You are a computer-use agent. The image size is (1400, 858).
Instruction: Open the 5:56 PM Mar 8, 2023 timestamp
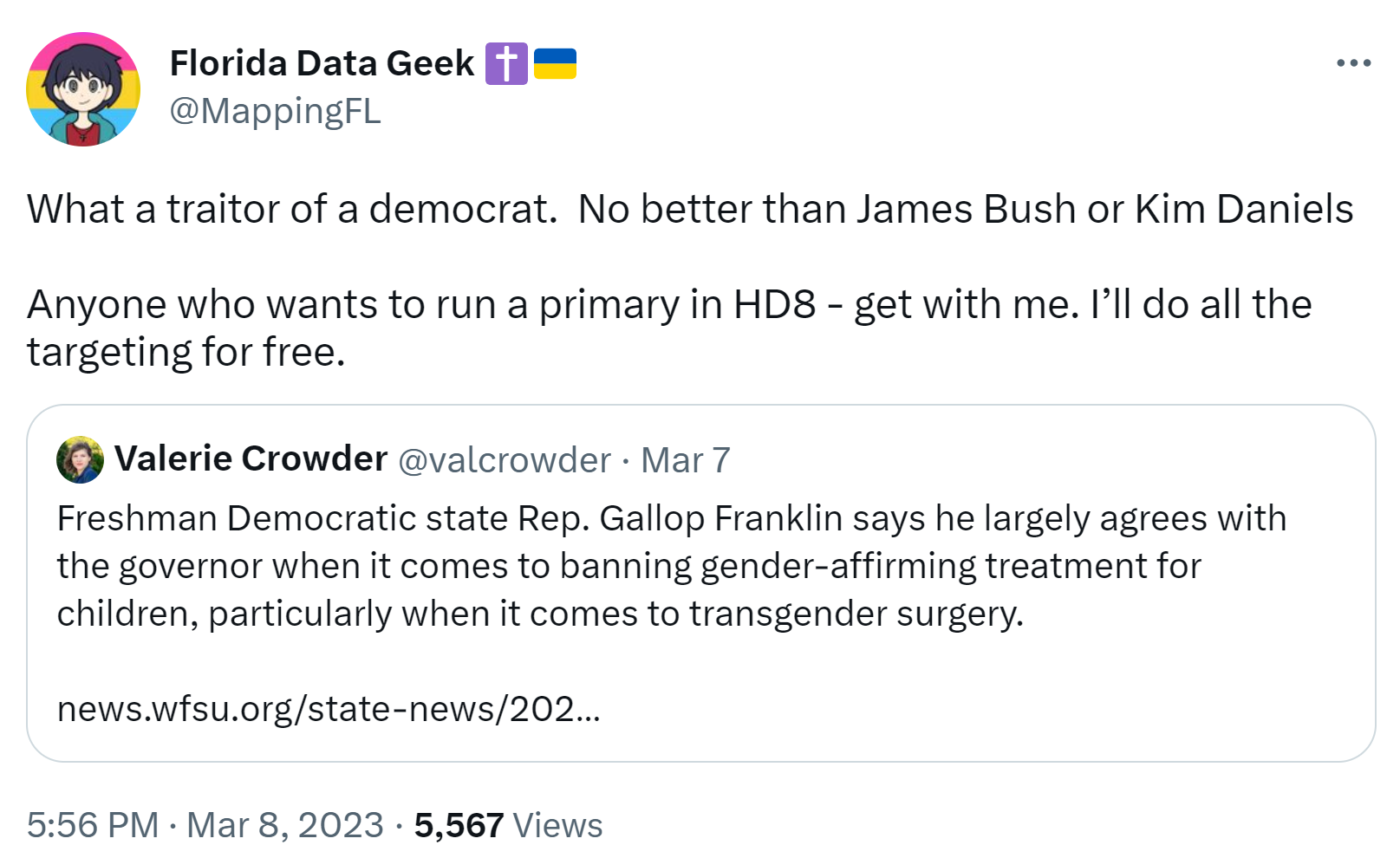tap(205, 825)
